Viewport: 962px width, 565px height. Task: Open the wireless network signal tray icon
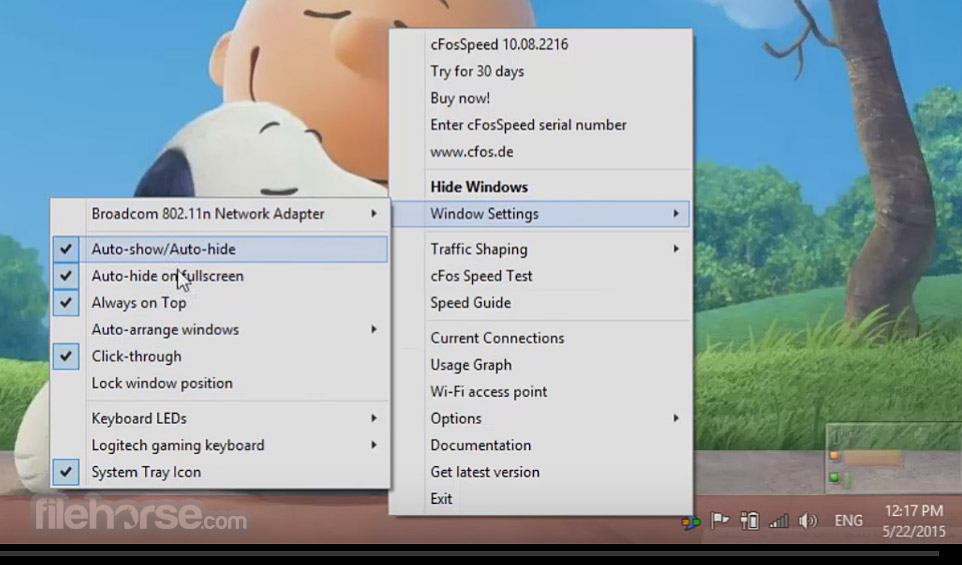tap(779, 521)
